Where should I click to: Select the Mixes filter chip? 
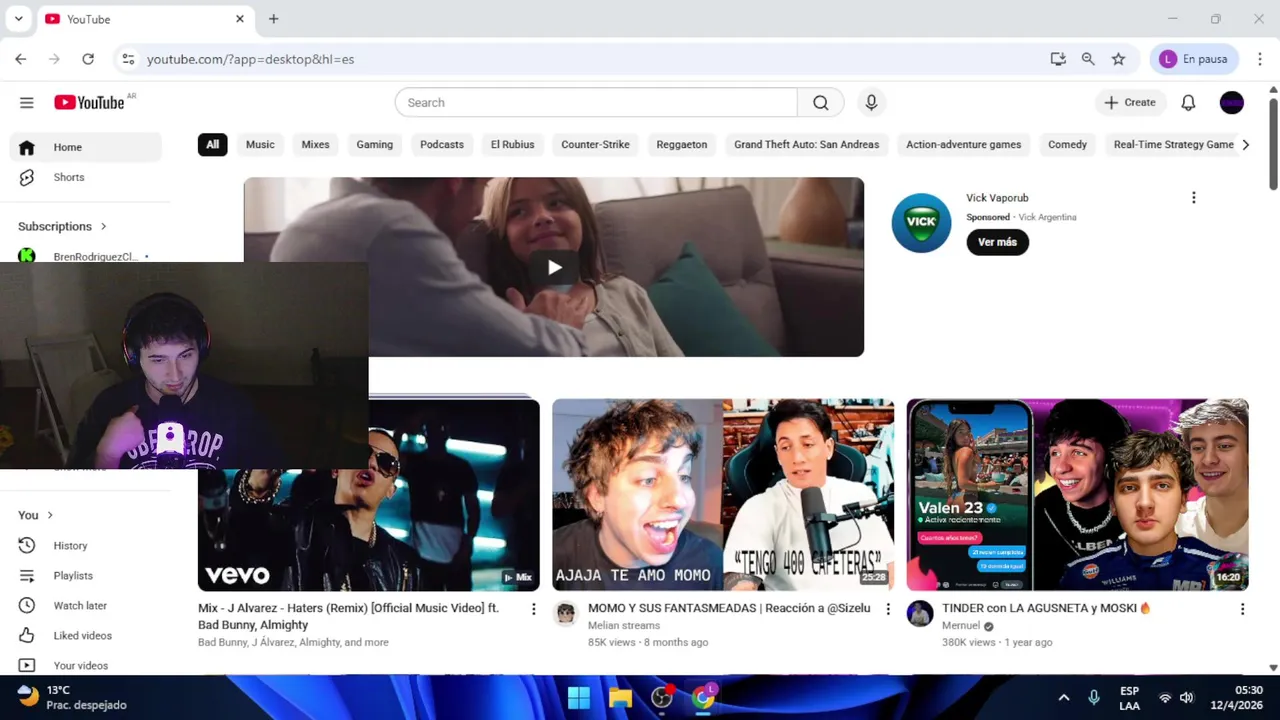[x=315, y=144]
